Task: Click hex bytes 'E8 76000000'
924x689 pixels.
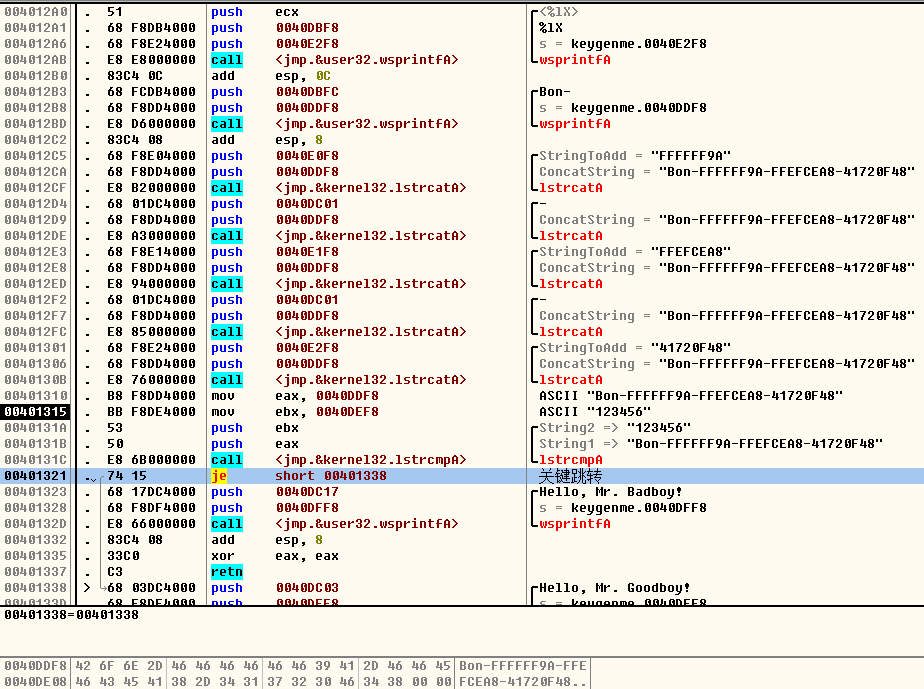Action: [151, 380]
